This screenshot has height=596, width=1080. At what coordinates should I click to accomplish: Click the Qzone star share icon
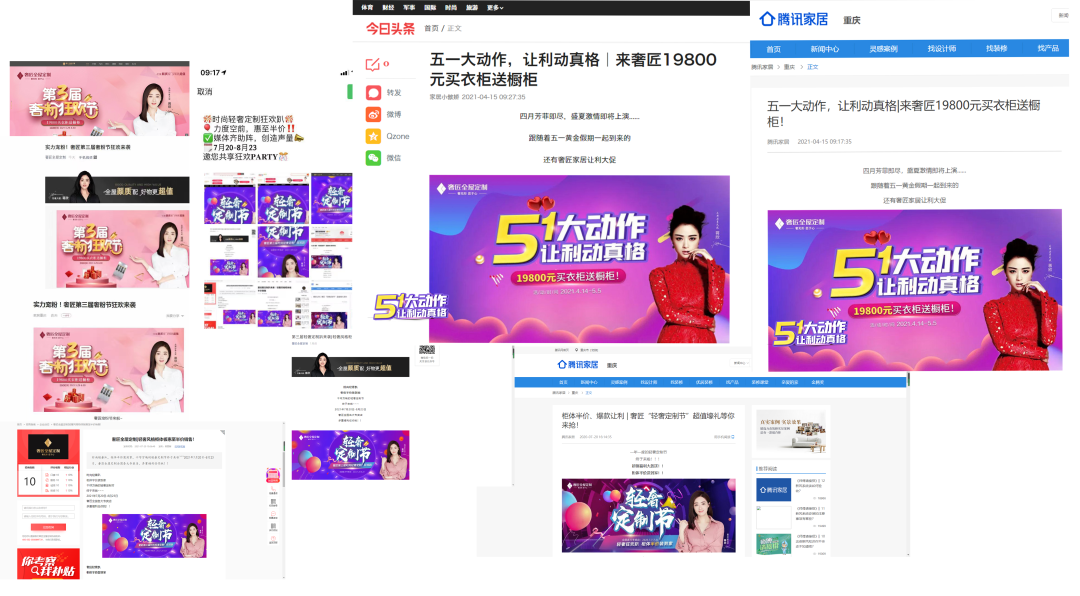coord(373,136)
